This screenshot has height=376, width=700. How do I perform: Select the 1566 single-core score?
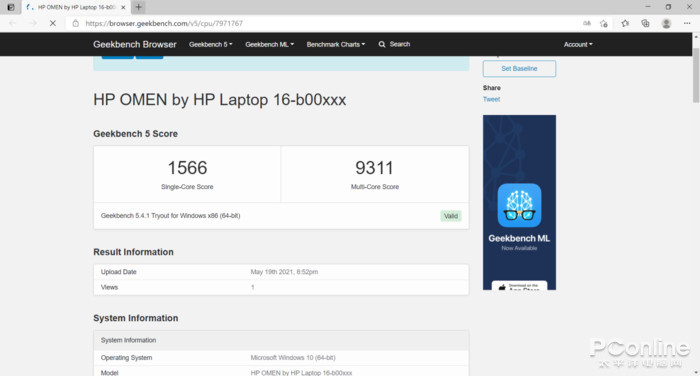[187, 168]
